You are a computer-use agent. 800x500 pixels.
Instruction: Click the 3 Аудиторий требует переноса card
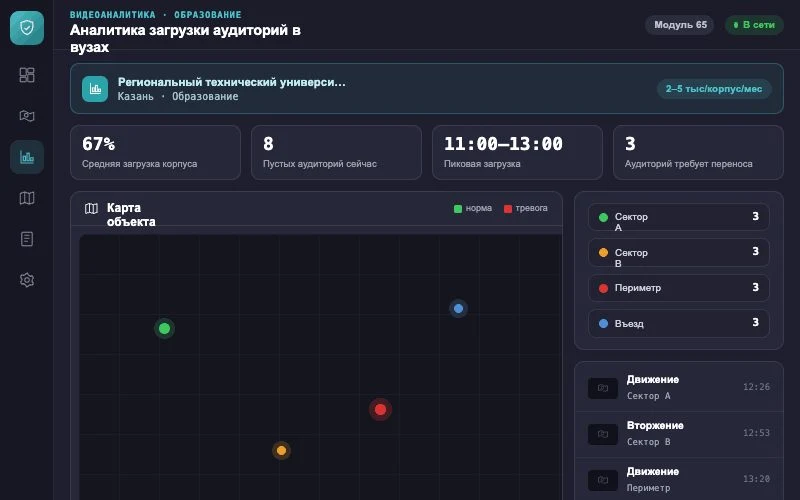coord(698,153)
